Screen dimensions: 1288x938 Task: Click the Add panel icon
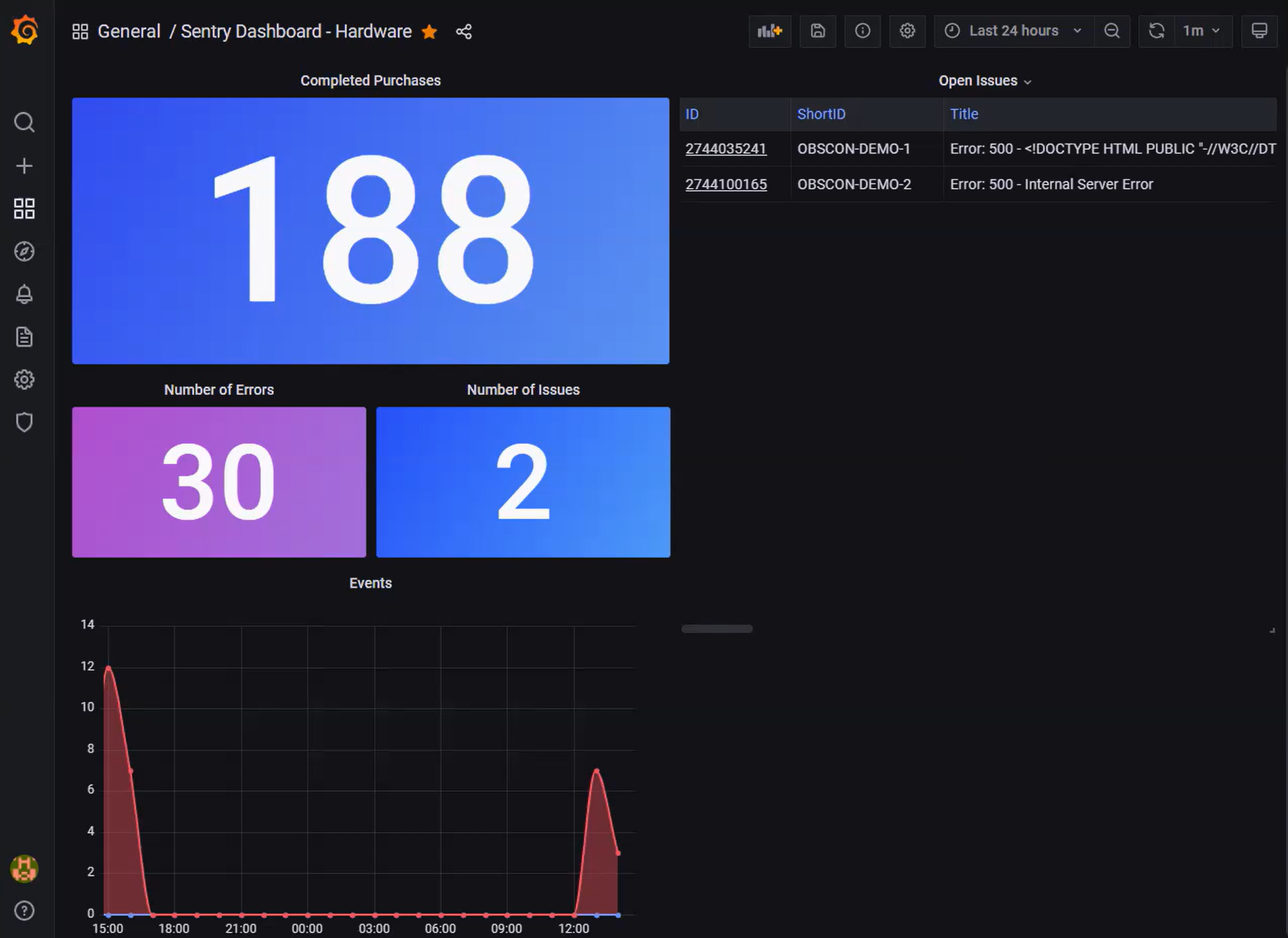pyautogui.click(x=770, y=31)
